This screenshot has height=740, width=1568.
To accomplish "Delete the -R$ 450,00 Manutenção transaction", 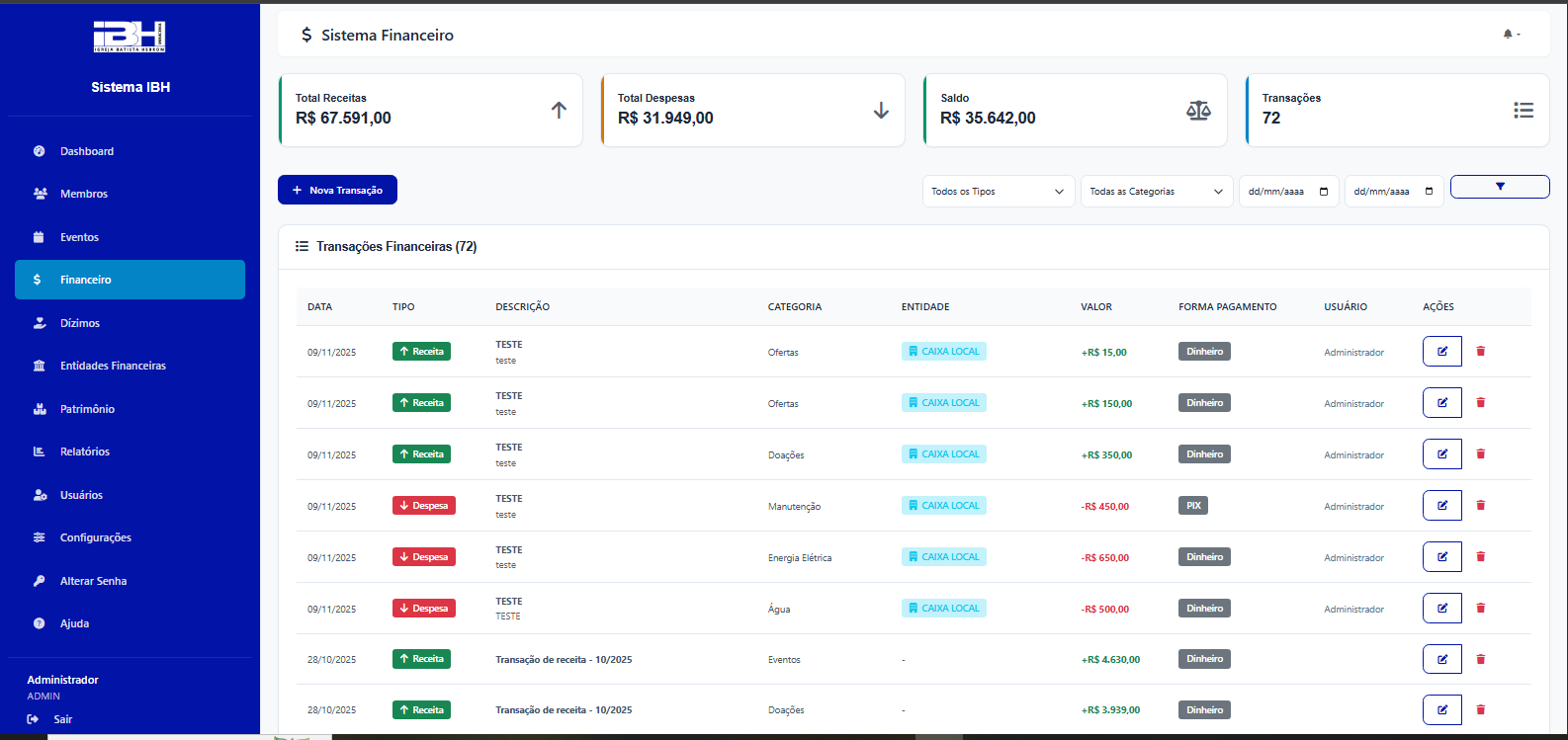I will [x=1480, y=506].
